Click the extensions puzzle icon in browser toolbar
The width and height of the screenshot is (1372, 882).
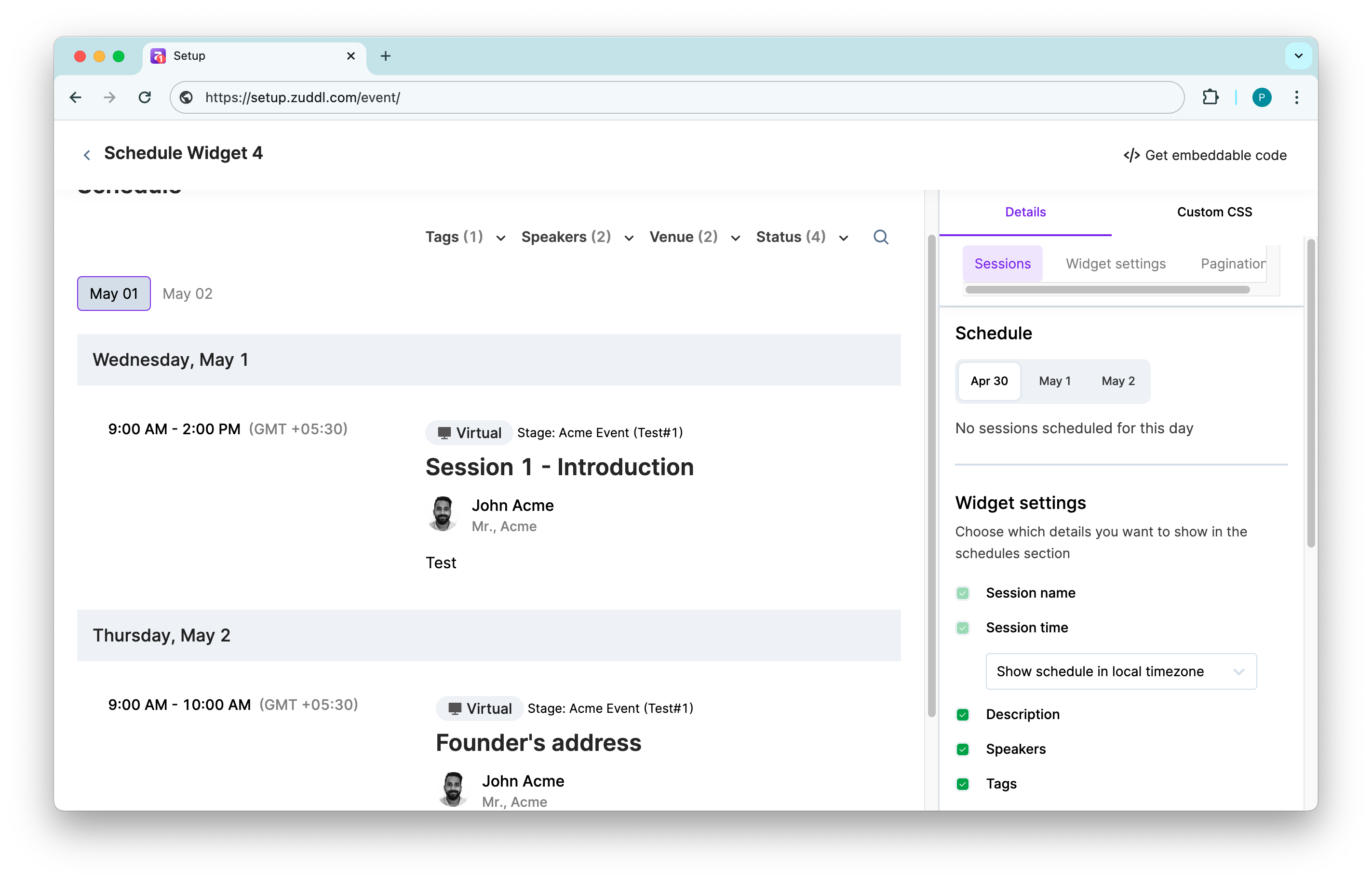click(1211, 97)
